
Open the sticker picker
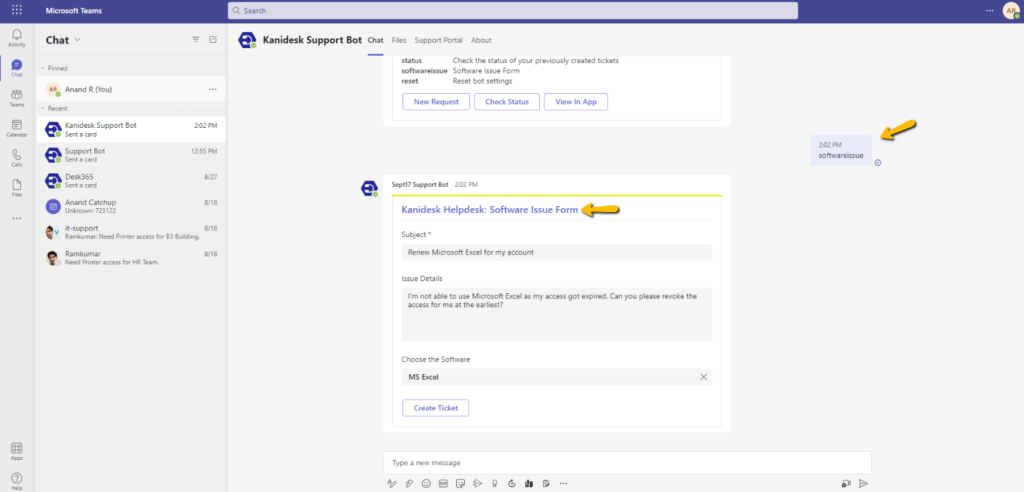point(460,484)
